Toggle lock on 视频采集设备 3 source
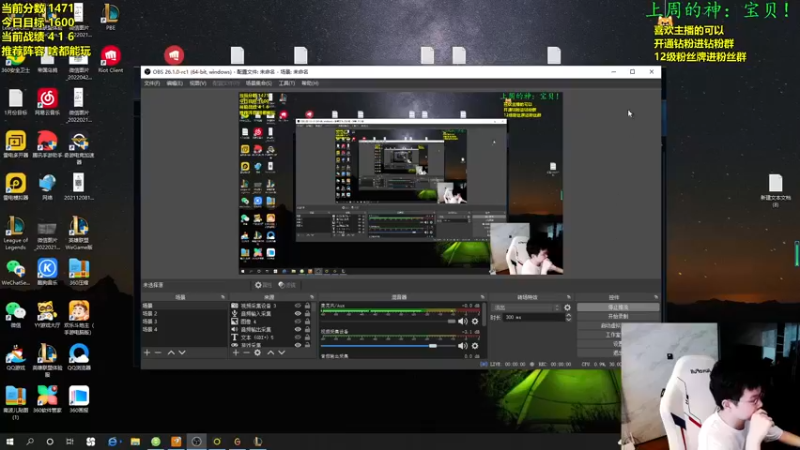Image resolution: width=800 pixels, height=450 pixels. point(307,306)
